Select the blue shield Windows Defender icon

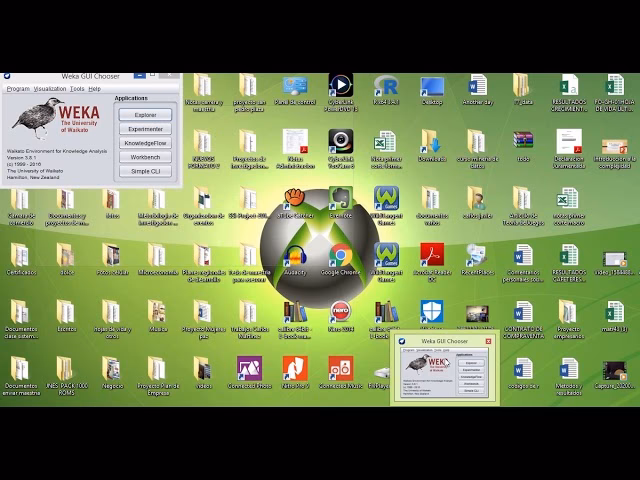432,313
